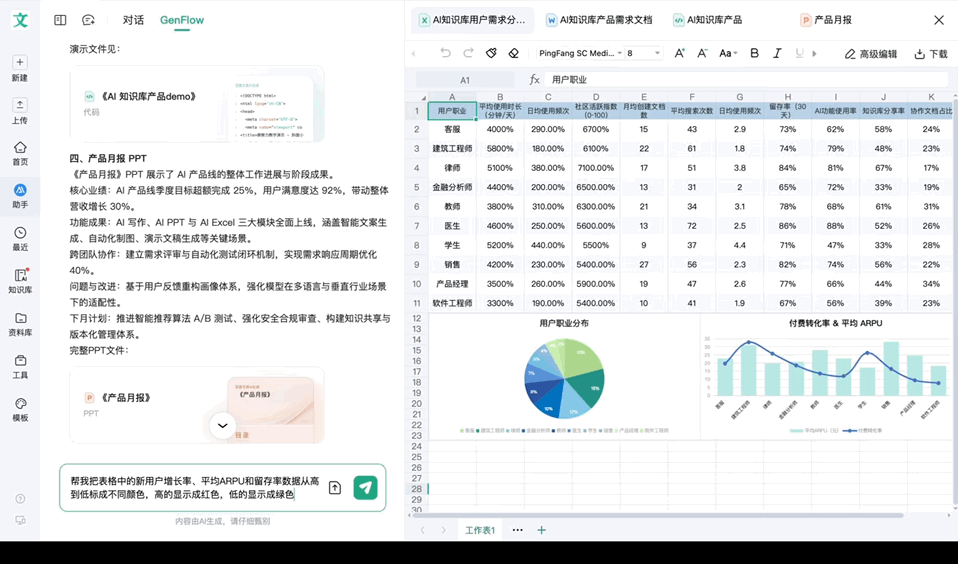Click the 高级编辑 button

(871, 54)
